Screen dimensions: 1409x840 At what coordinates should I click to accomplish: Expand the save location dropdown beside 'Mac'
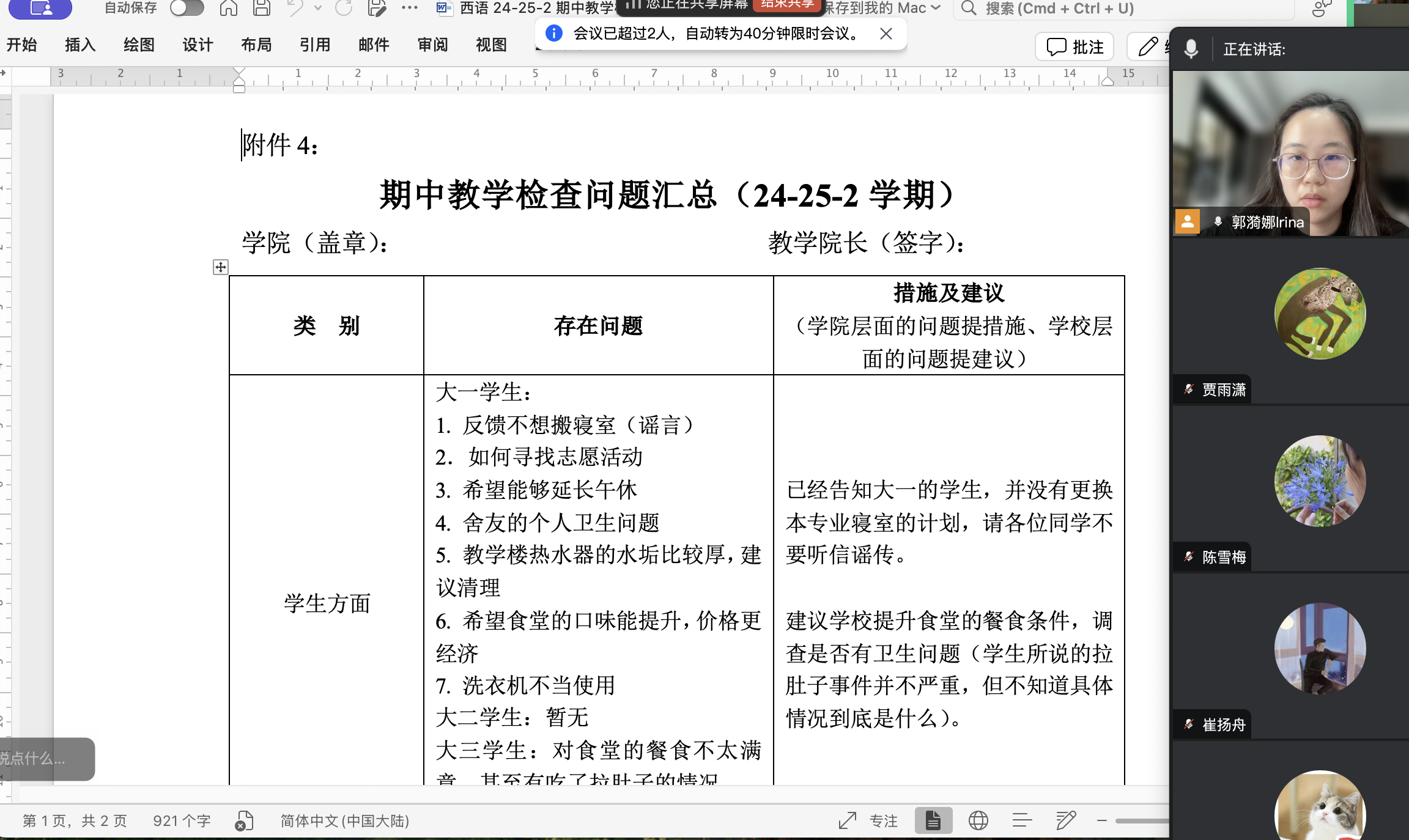point(935,8)
